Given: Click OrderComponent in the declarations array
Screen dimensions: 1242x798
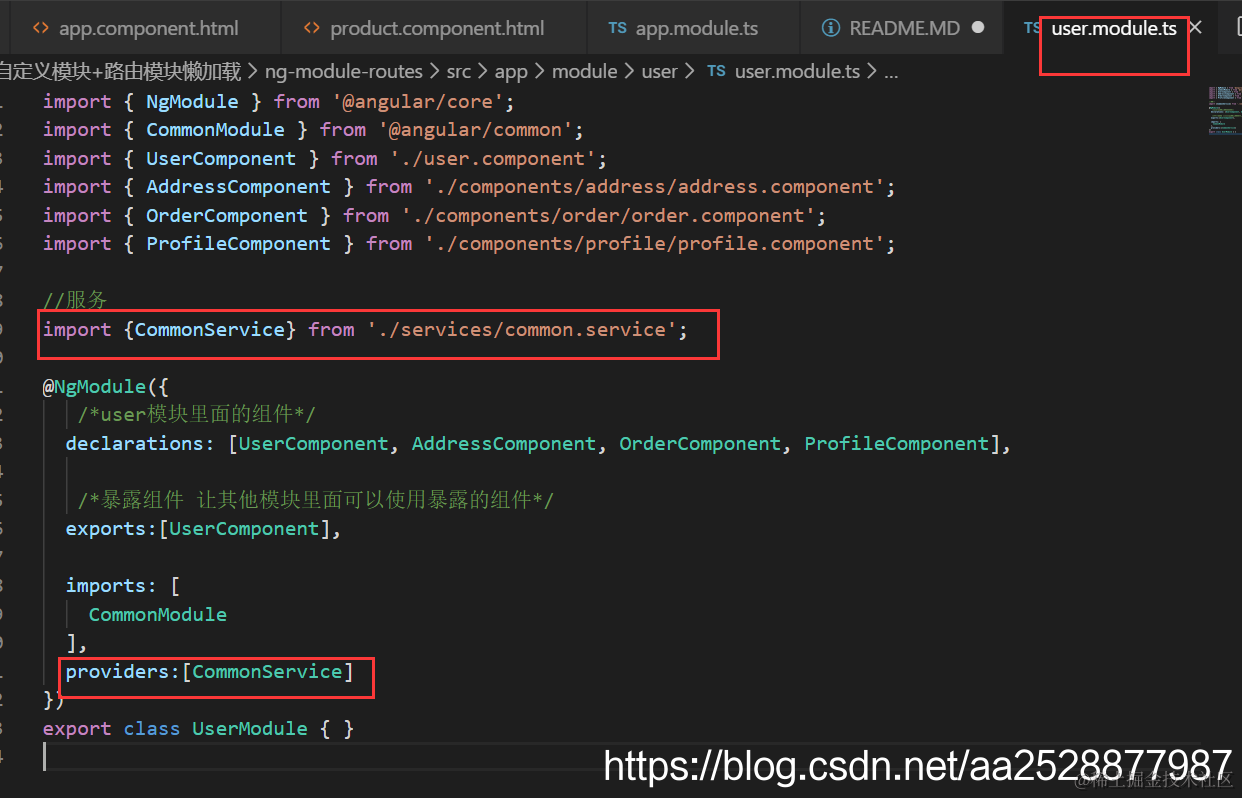Looking at the screenshot, I should [700, 443].
